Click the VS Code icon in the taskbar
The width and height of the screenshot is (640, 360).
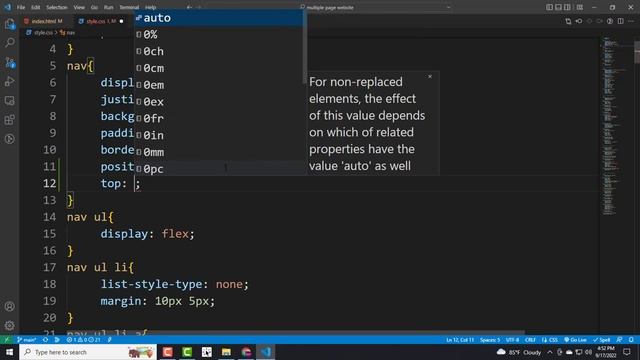click(266, 352)
